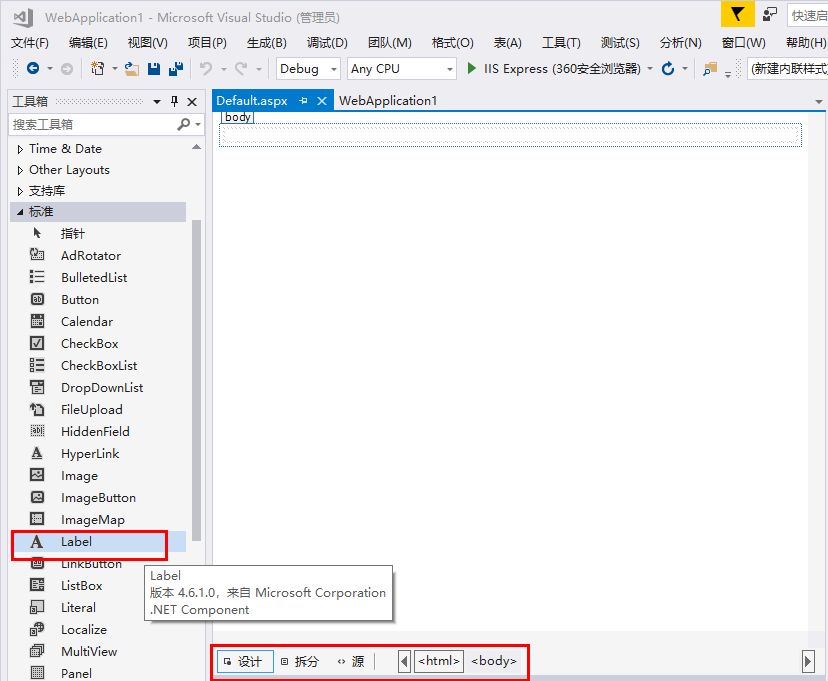Open the 格式(O) menu

(453, 43)
